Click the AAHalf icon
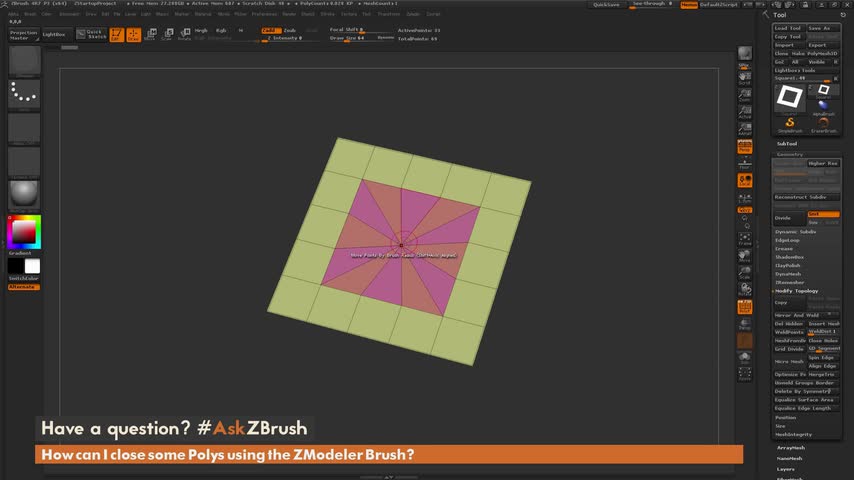 [x=745, y=129]
